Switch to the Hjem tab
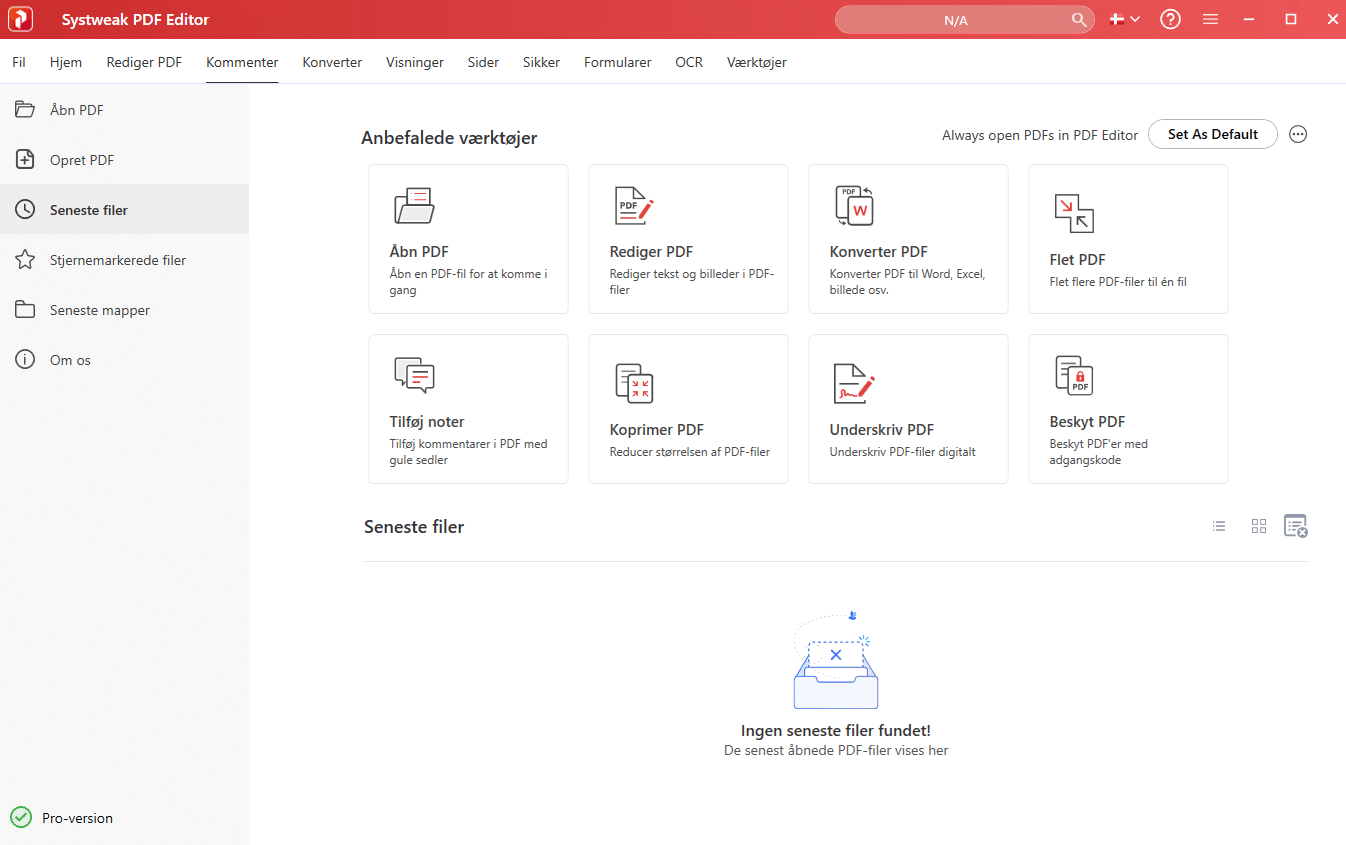Viewport: 1346px width, 845px height. point(66,62)
